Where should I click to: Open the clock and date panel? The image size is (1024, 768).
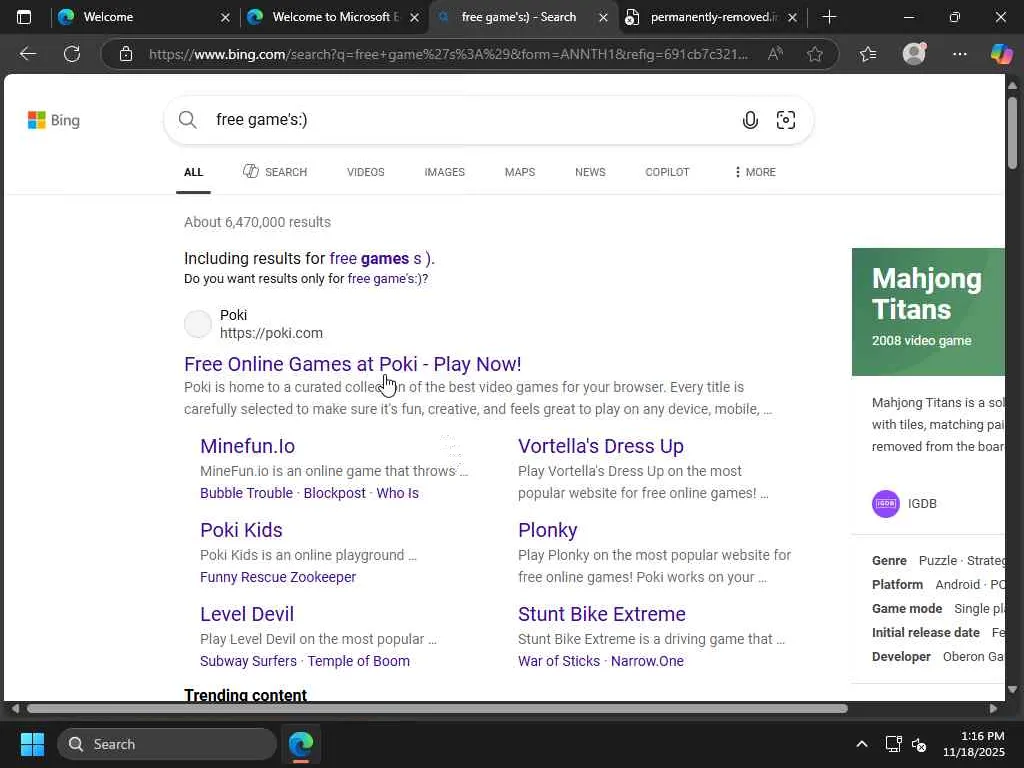974,744
